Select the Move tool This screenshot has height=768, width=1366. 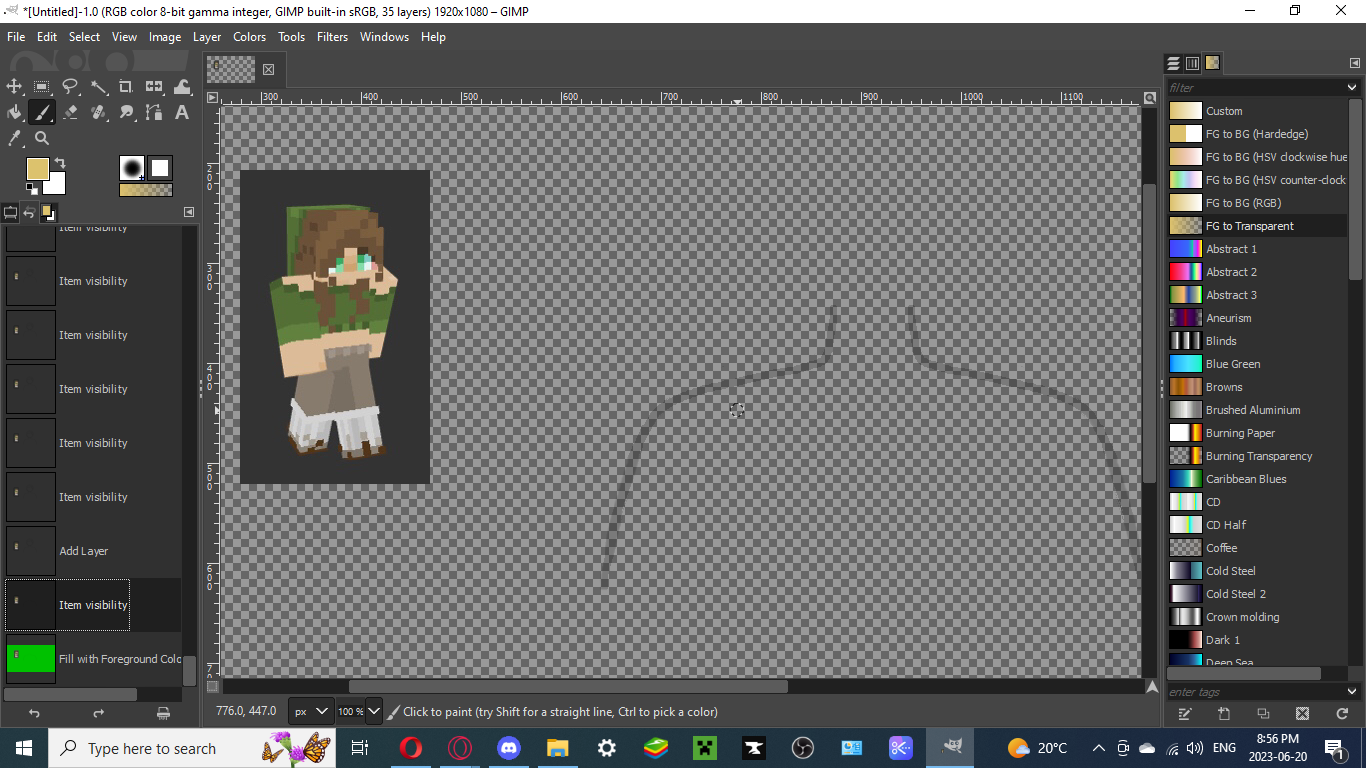[x=14, y=87]
